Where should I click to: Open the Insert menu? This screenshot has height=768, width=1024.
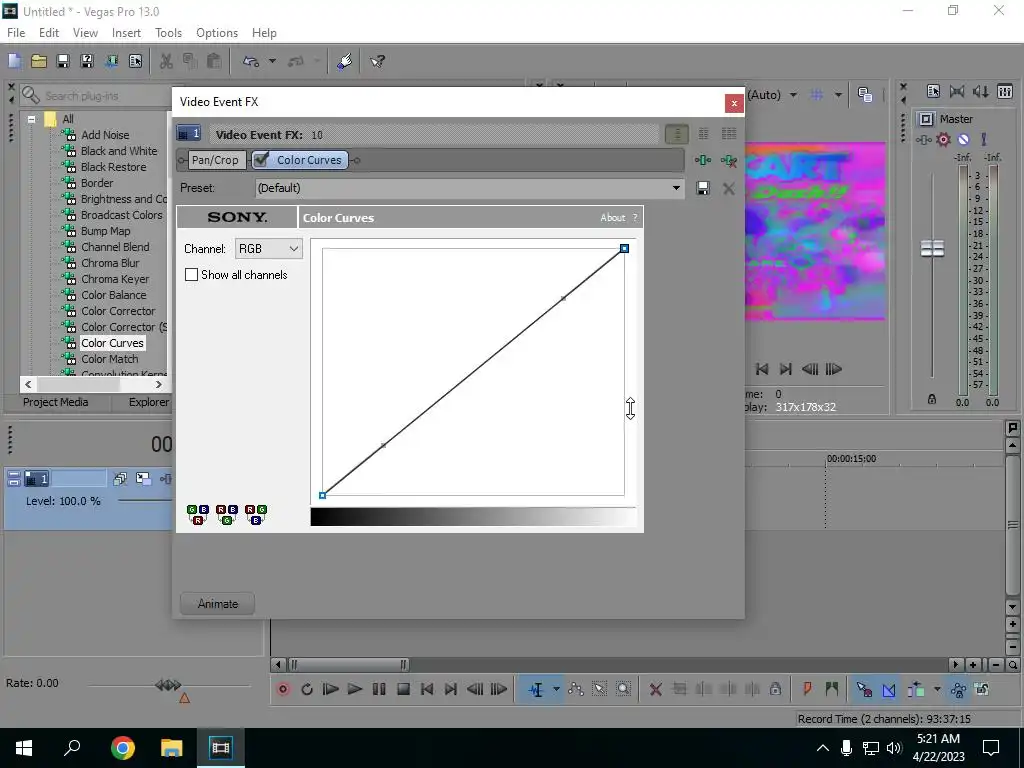126,33
